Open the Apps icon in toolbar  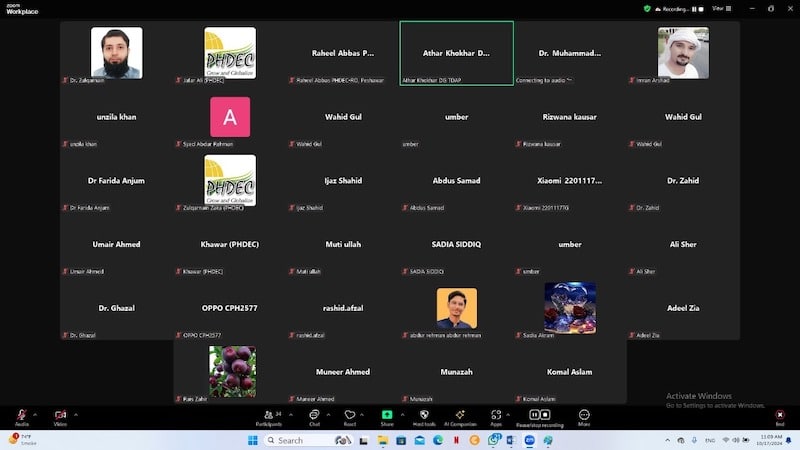pyautogui.click(x=495, y=415)
